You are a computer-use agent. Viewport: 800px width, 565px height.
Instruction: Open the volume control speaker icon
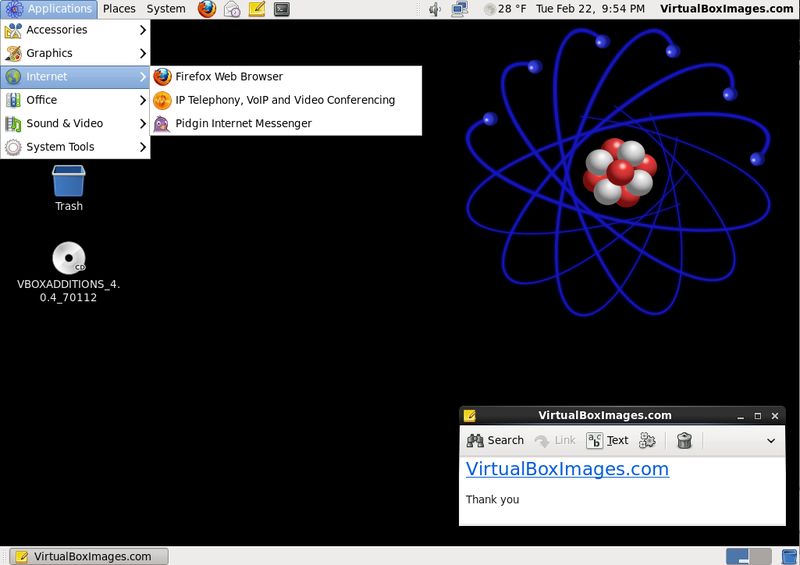tap(435, 9)
